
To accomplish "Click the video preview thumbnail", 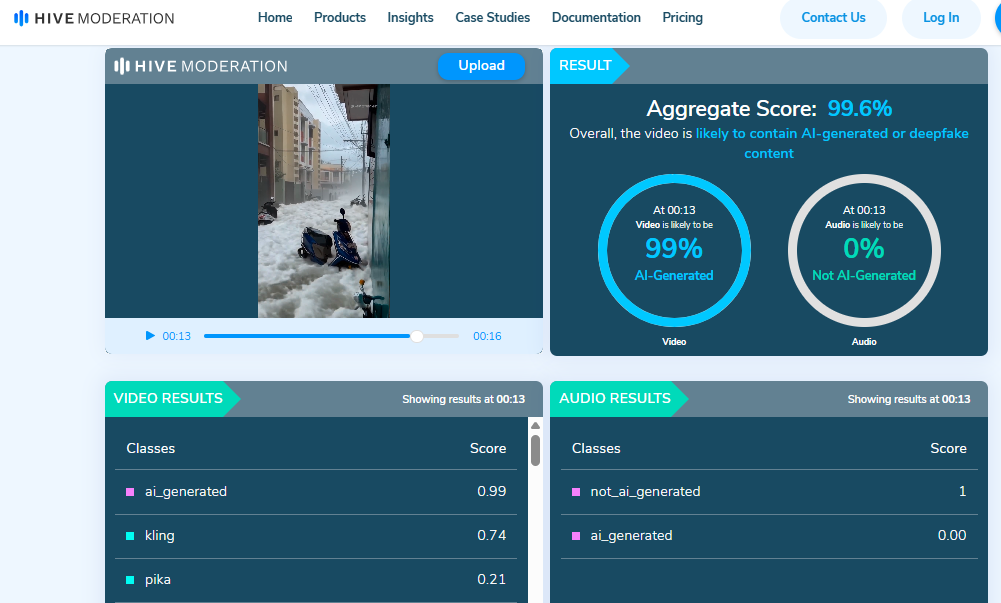I will pos(323,200).
